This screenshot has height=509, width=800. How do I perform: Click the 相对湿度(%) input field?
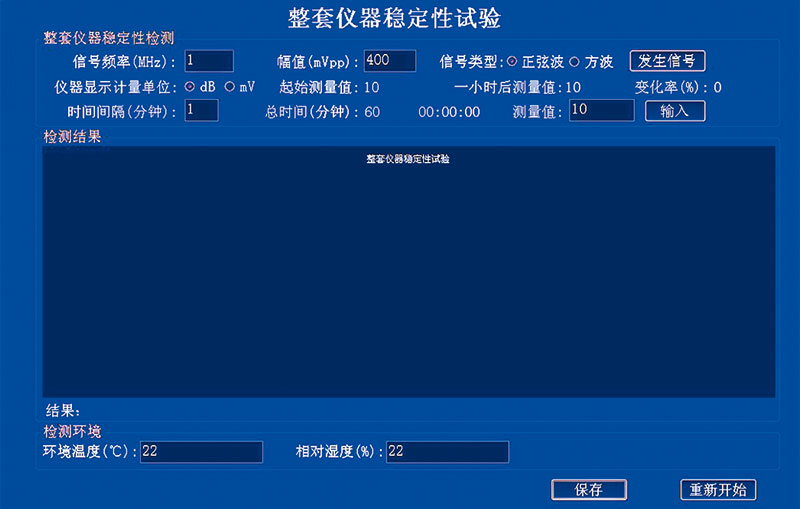[447, 452]
